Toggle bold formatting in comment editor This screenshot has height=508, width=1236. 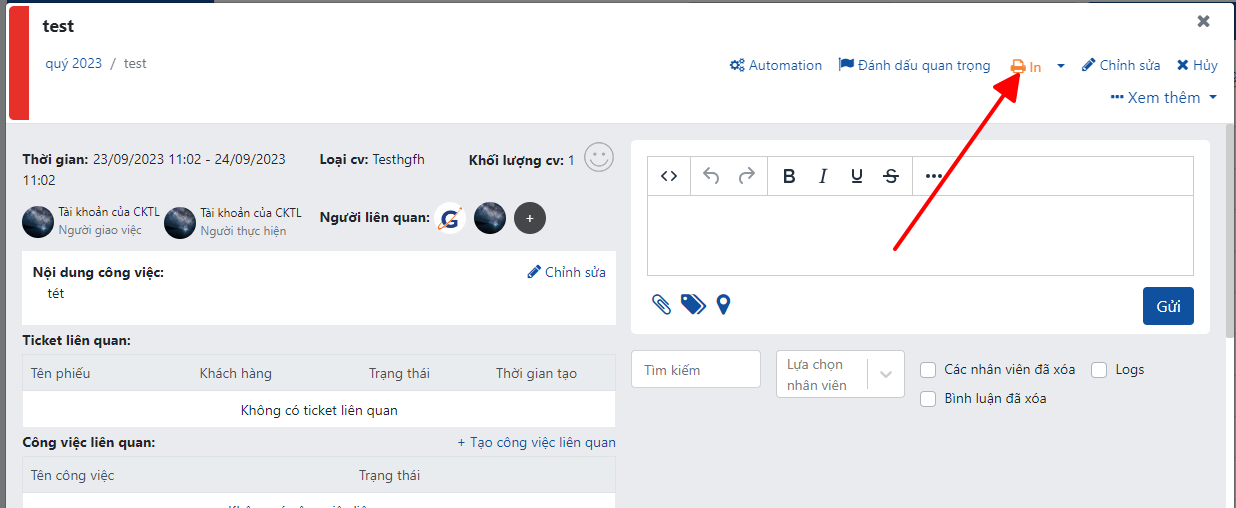tap(789, 176)
